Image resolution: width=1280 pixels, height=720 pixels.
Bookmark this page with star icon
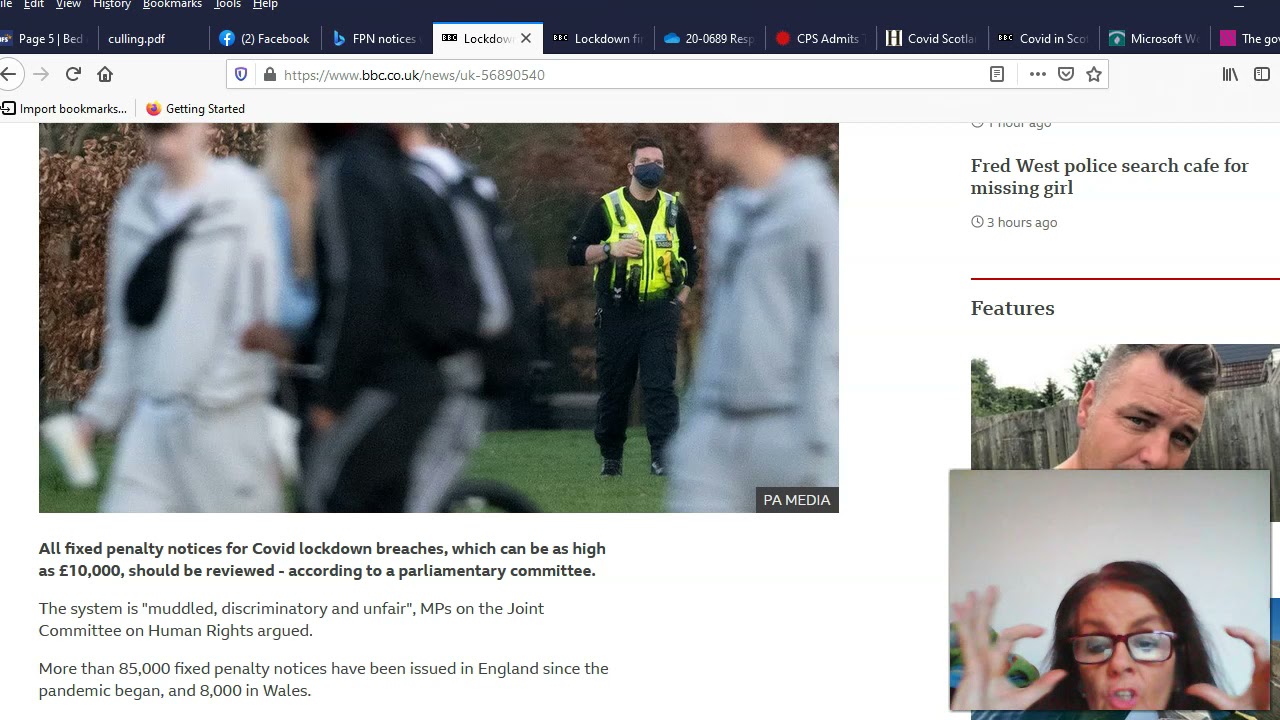[x=1094, y=74]
